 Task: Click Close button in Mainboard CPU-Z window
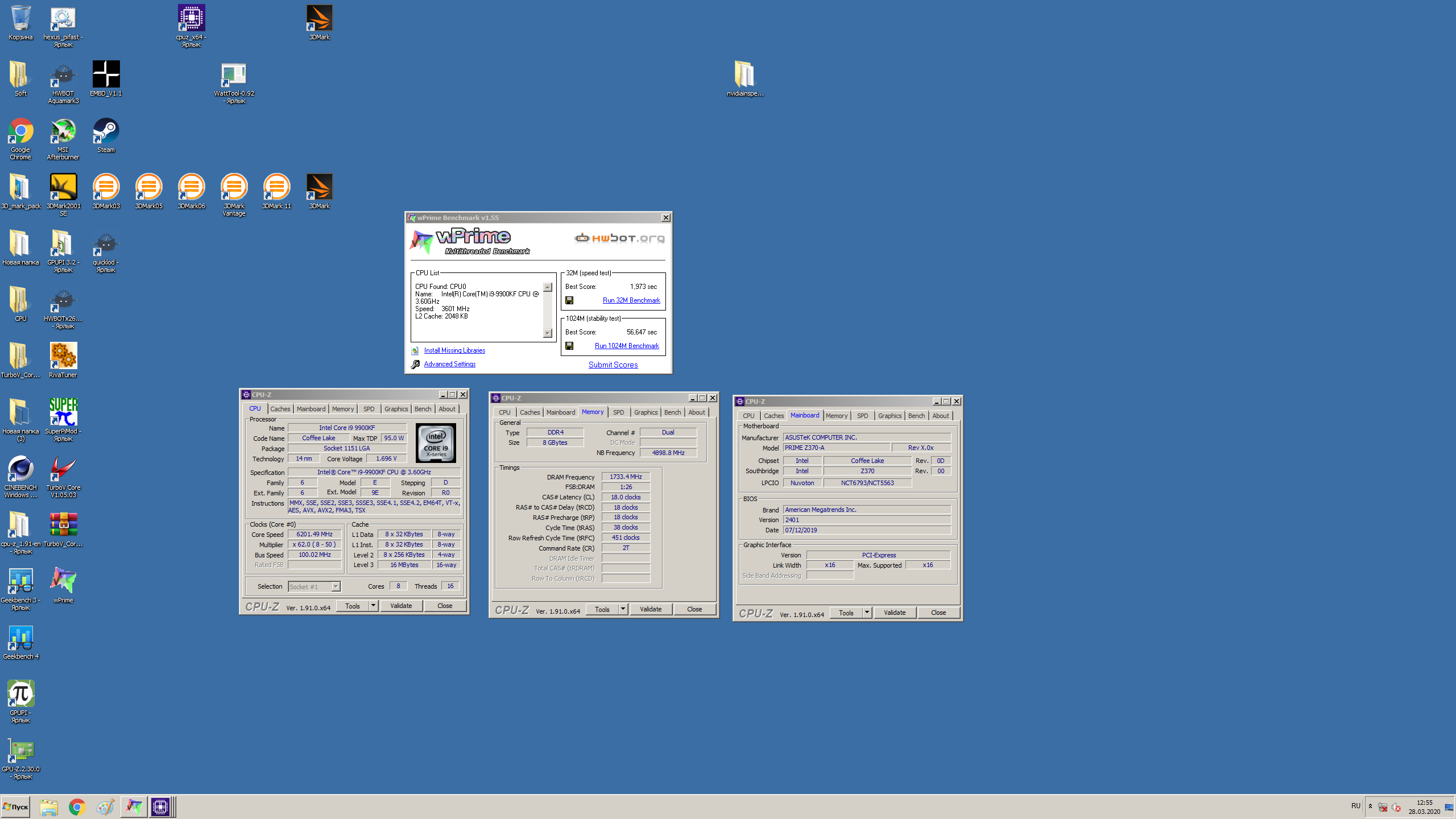(x=938, y=613)
